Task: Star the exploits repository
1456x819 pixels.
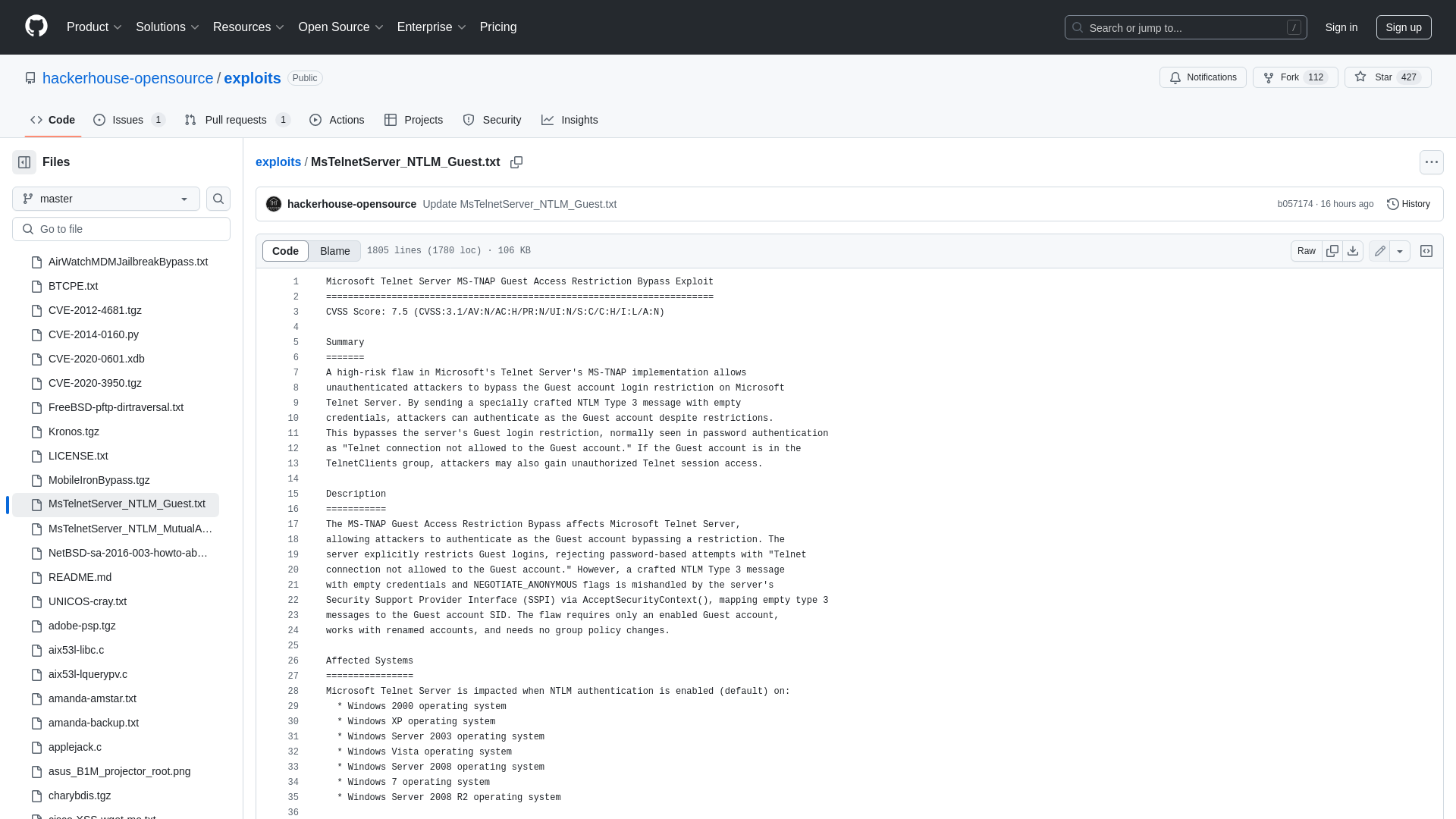Action: [x=1388, y=77]
